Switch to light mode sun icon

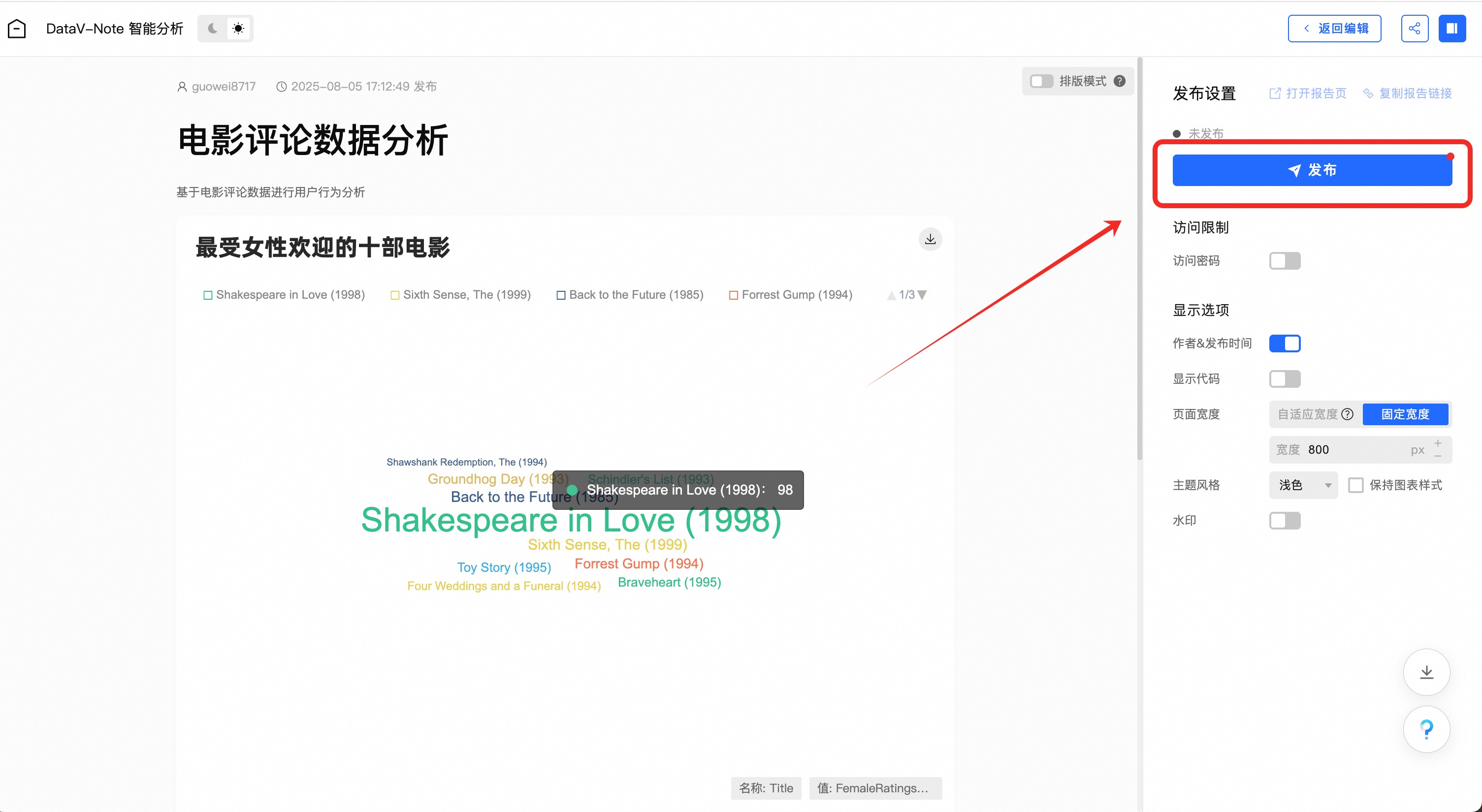click(238, 28)
